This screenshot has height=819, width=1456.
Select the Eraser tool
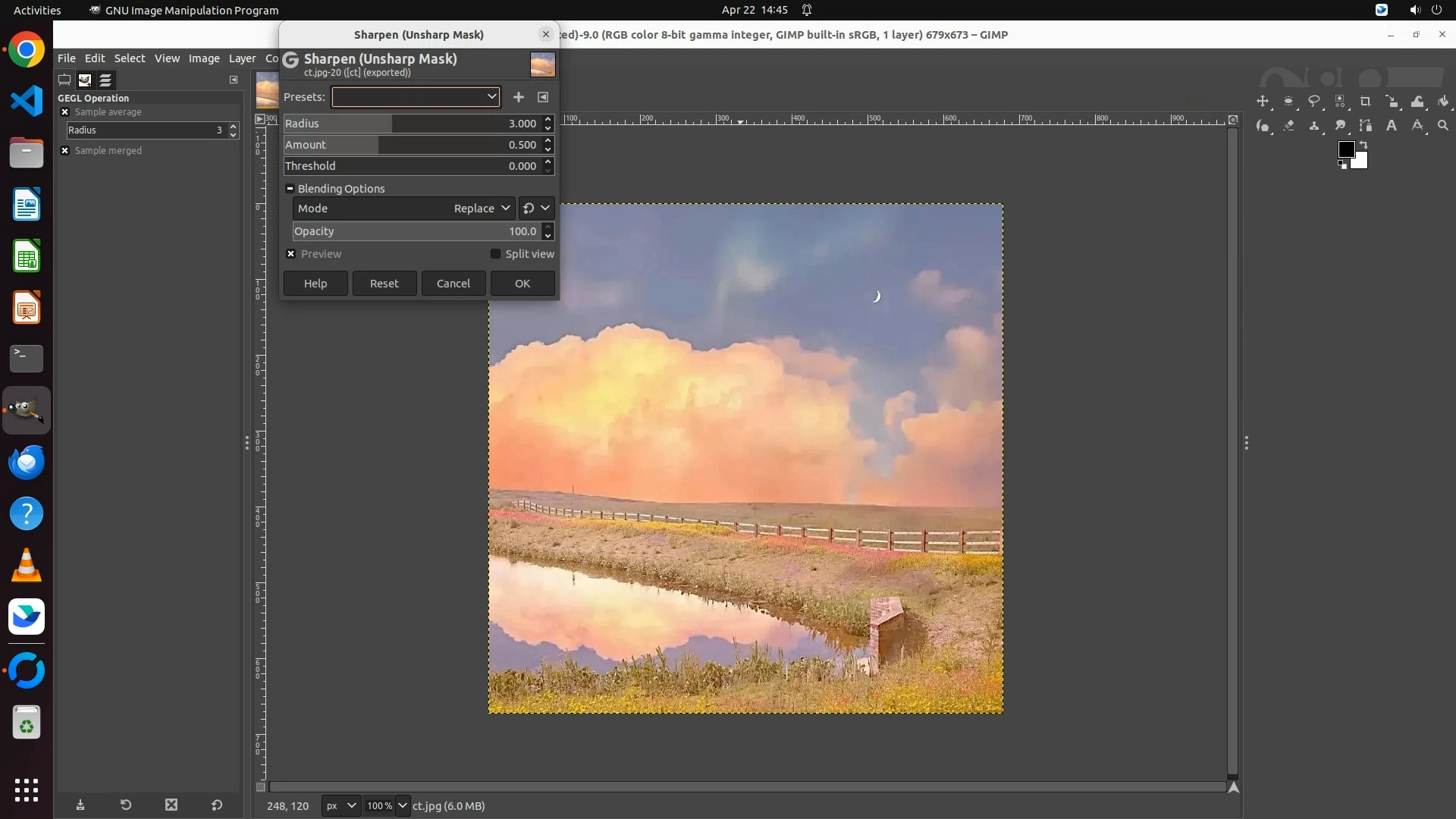[x=1288, y=126]
